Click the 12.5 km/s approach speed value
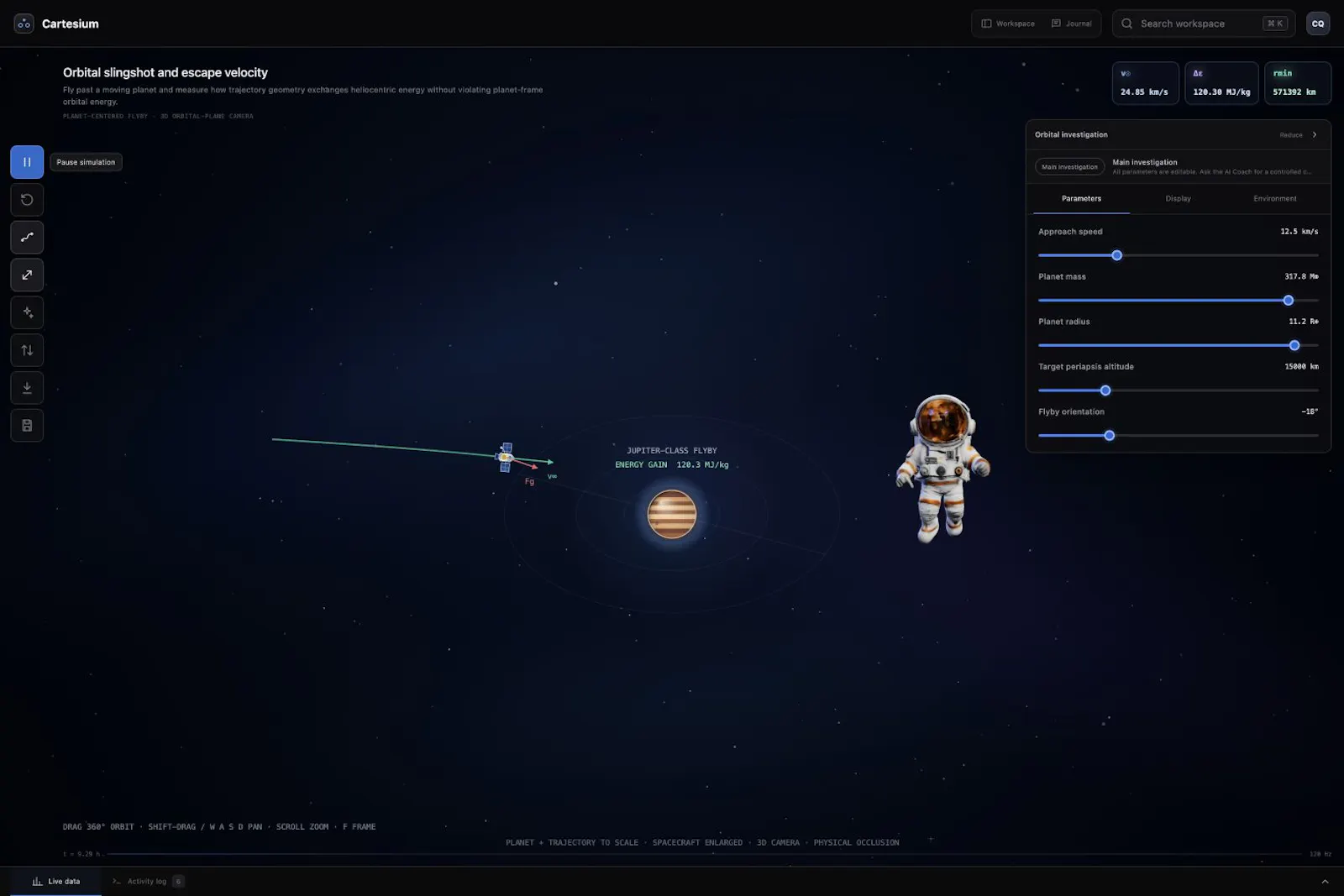 [1299, 232]
